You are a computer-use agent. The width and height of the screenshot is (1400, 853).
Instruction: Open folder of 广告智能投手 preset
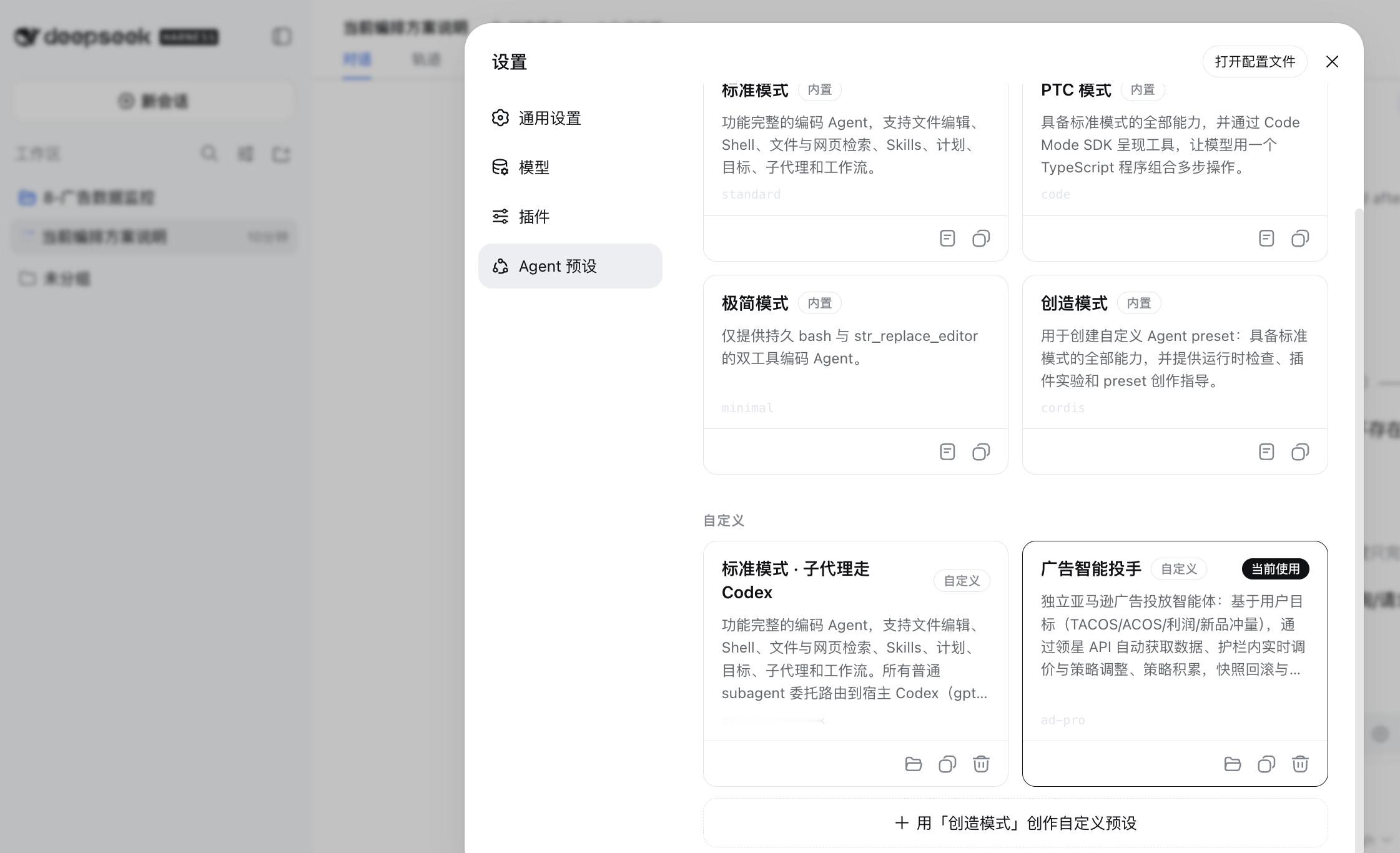tap(1233, 764)
